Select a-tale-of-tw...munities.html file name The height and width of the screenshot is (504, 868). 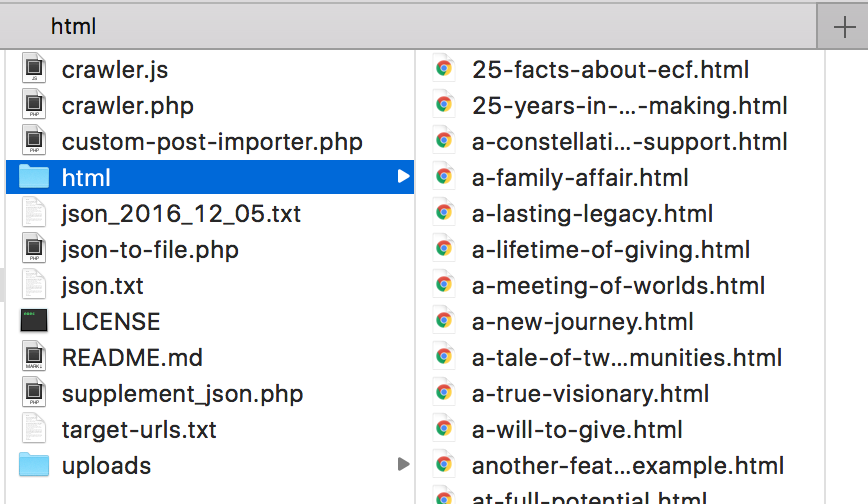click(x=627, y=358)
